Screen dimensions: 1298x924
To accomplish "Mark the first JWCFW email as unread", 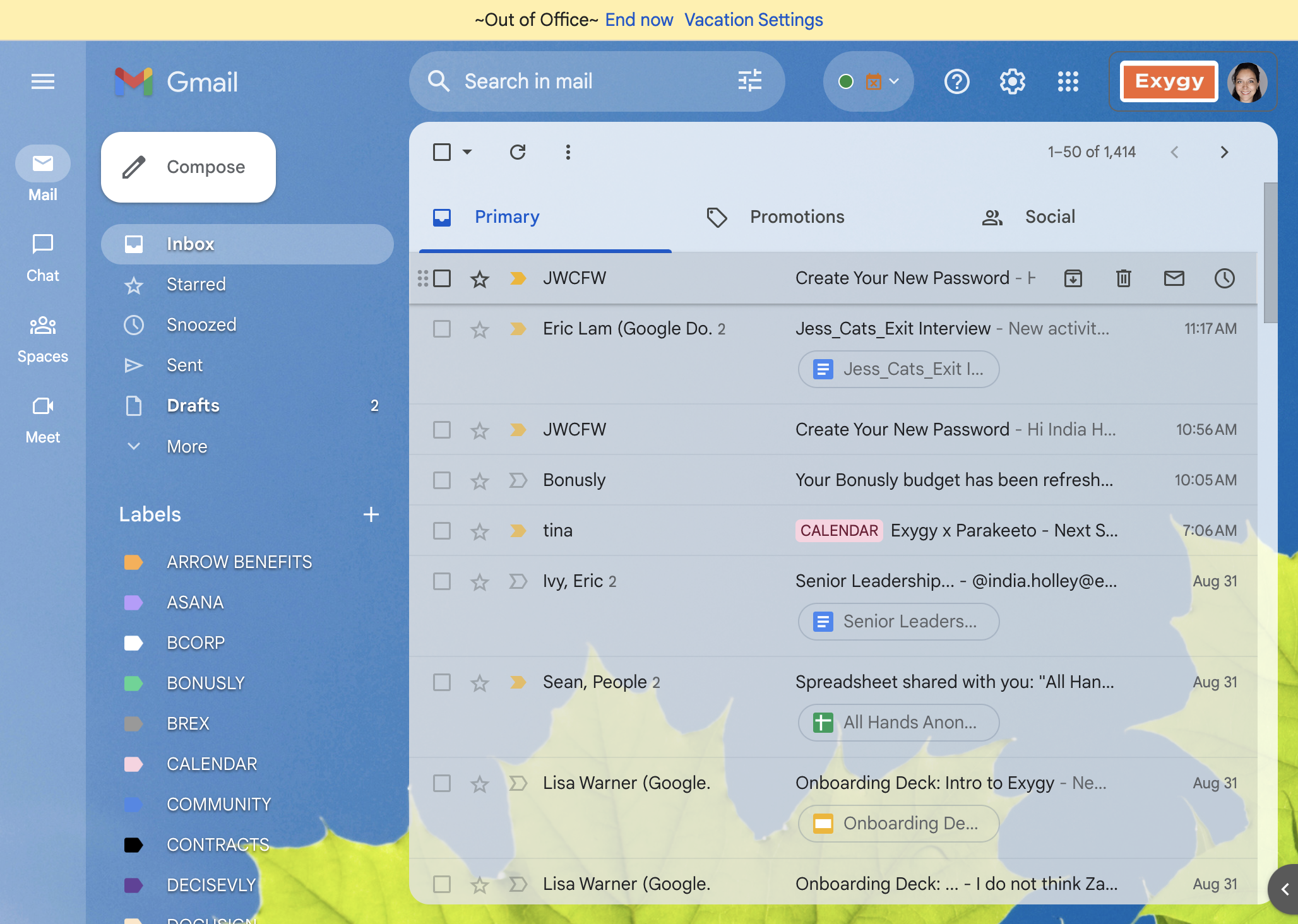I will click(x=1174, y=278).
